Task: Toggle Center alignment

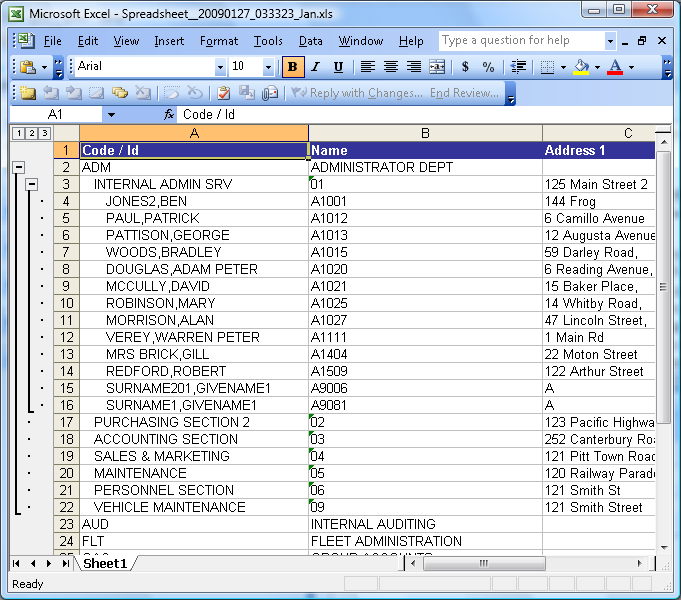Action: click(x=391, y=67)
